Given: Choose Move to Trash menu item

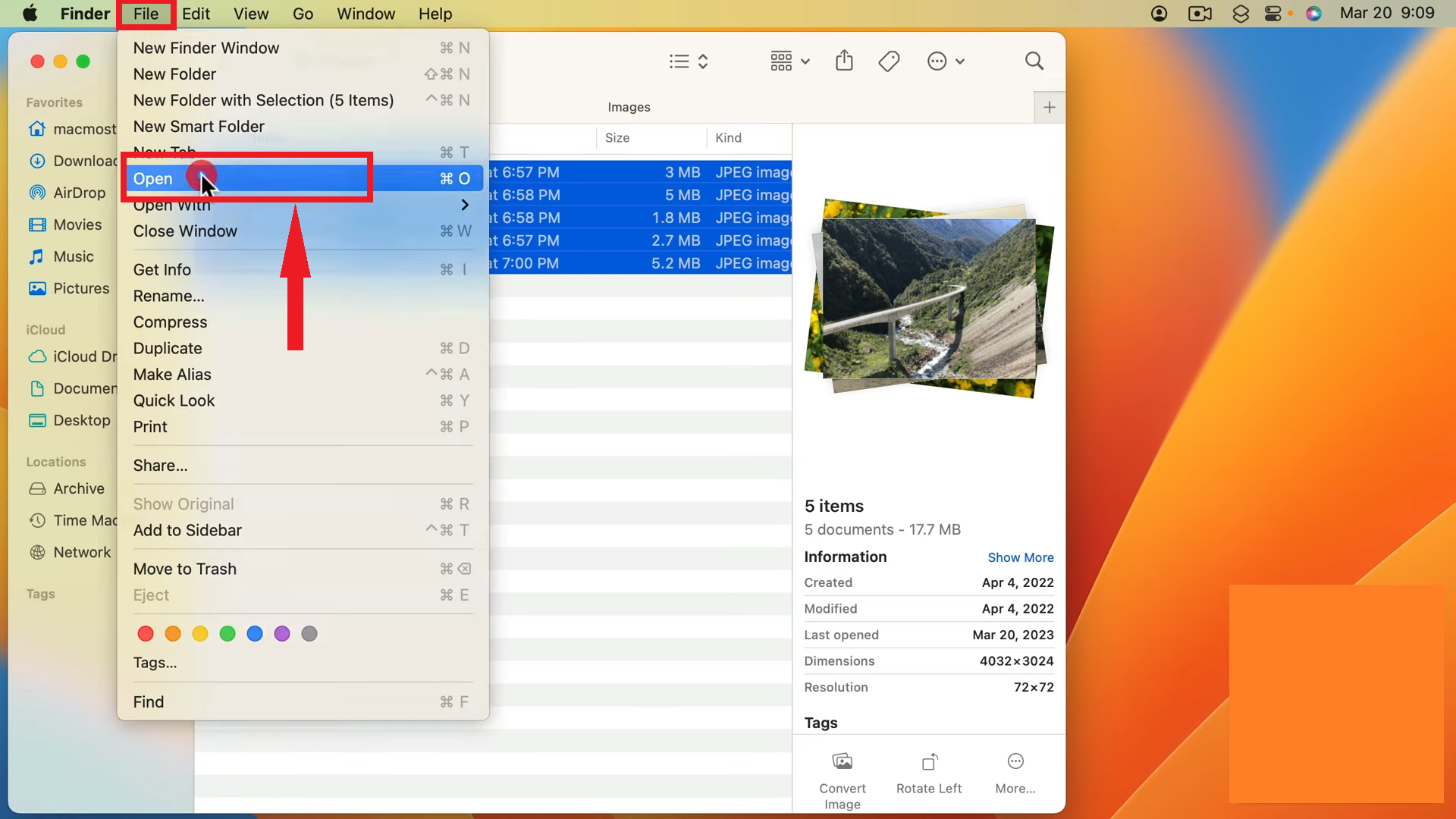Looking at the screenshot, I should coord(185,569).
